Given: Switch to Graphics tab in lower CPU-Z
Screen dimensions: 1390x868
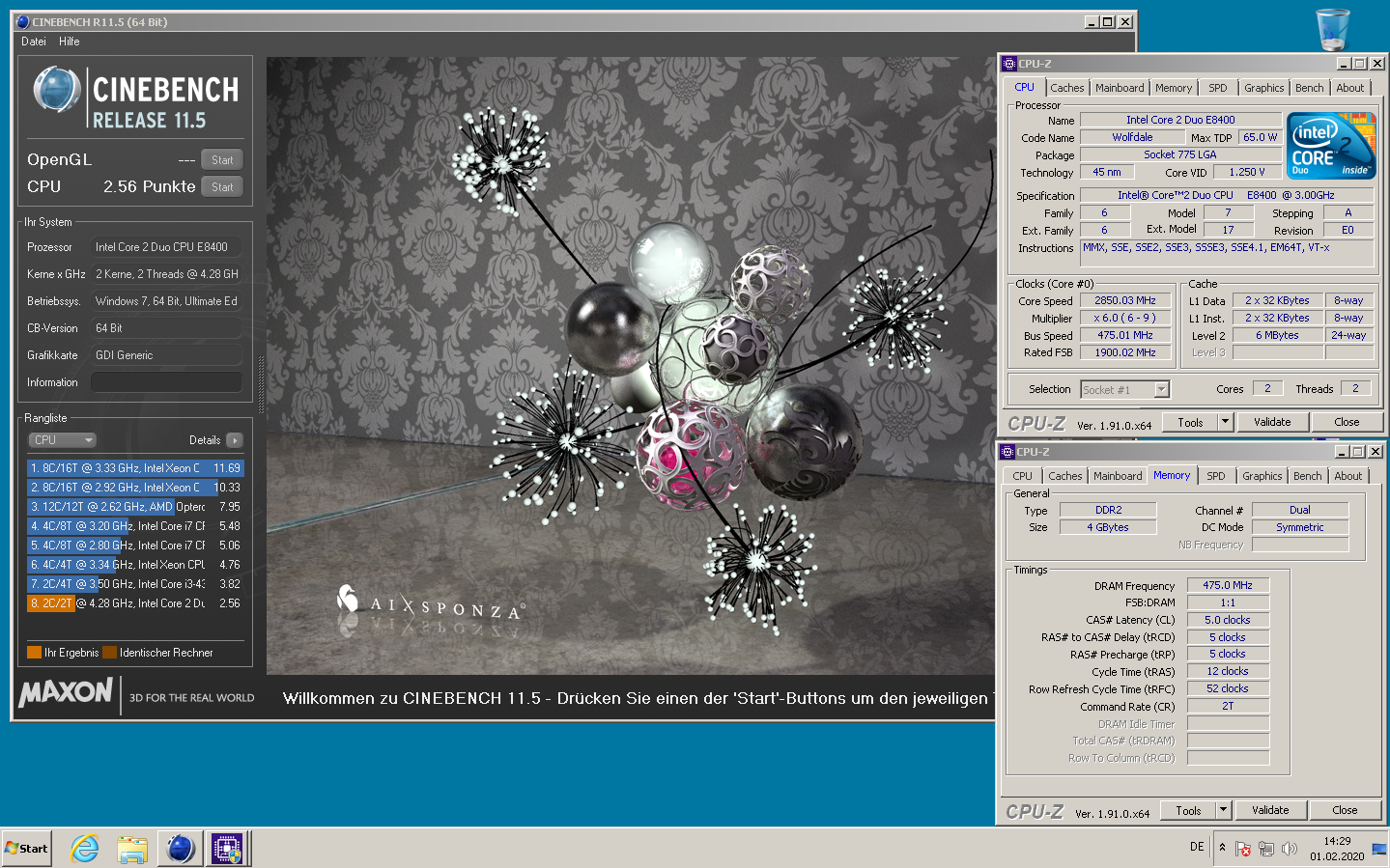Looking at the screenshot, I should [1262, 476].
